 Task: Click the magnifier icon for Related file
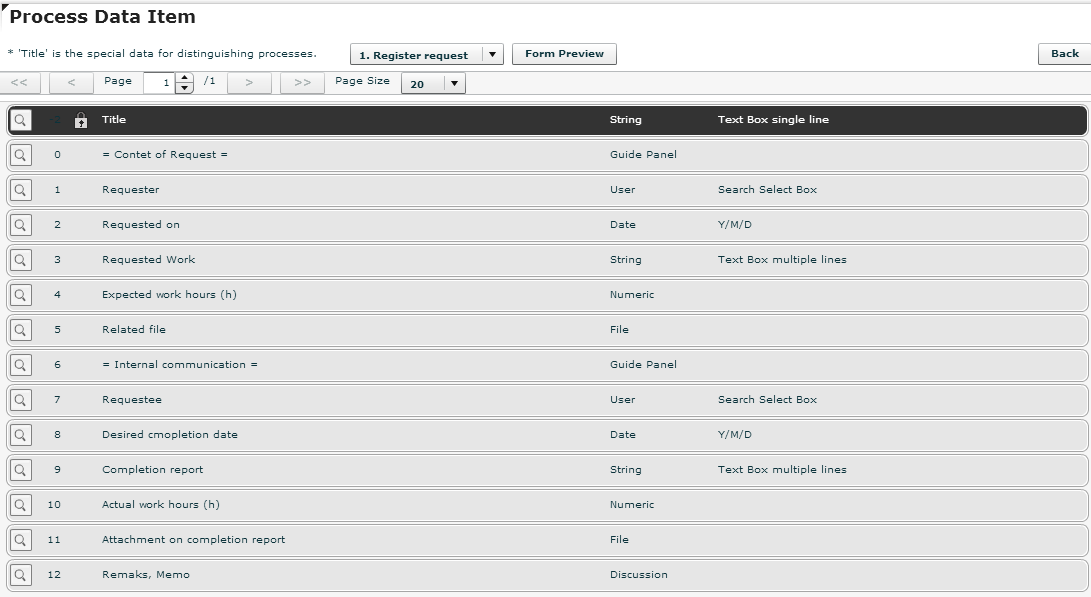point(20,329)
